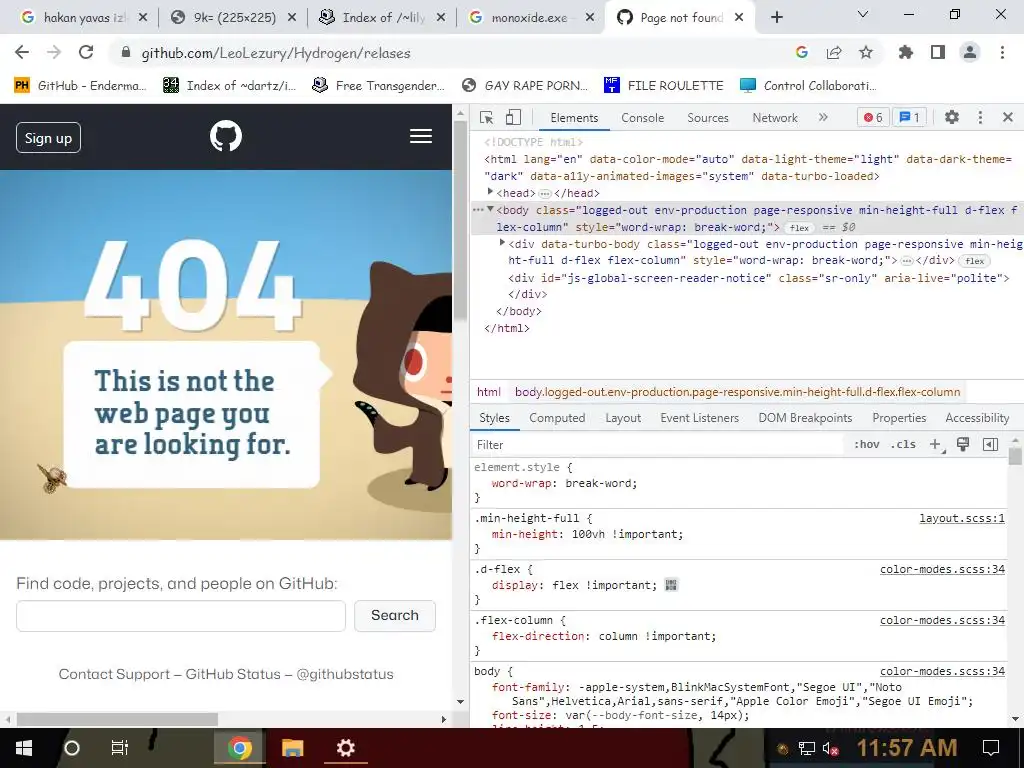Toggle rendering emulations paintbrush icon
Viewport: 1024px width, 768px height.
coord(963,445)
